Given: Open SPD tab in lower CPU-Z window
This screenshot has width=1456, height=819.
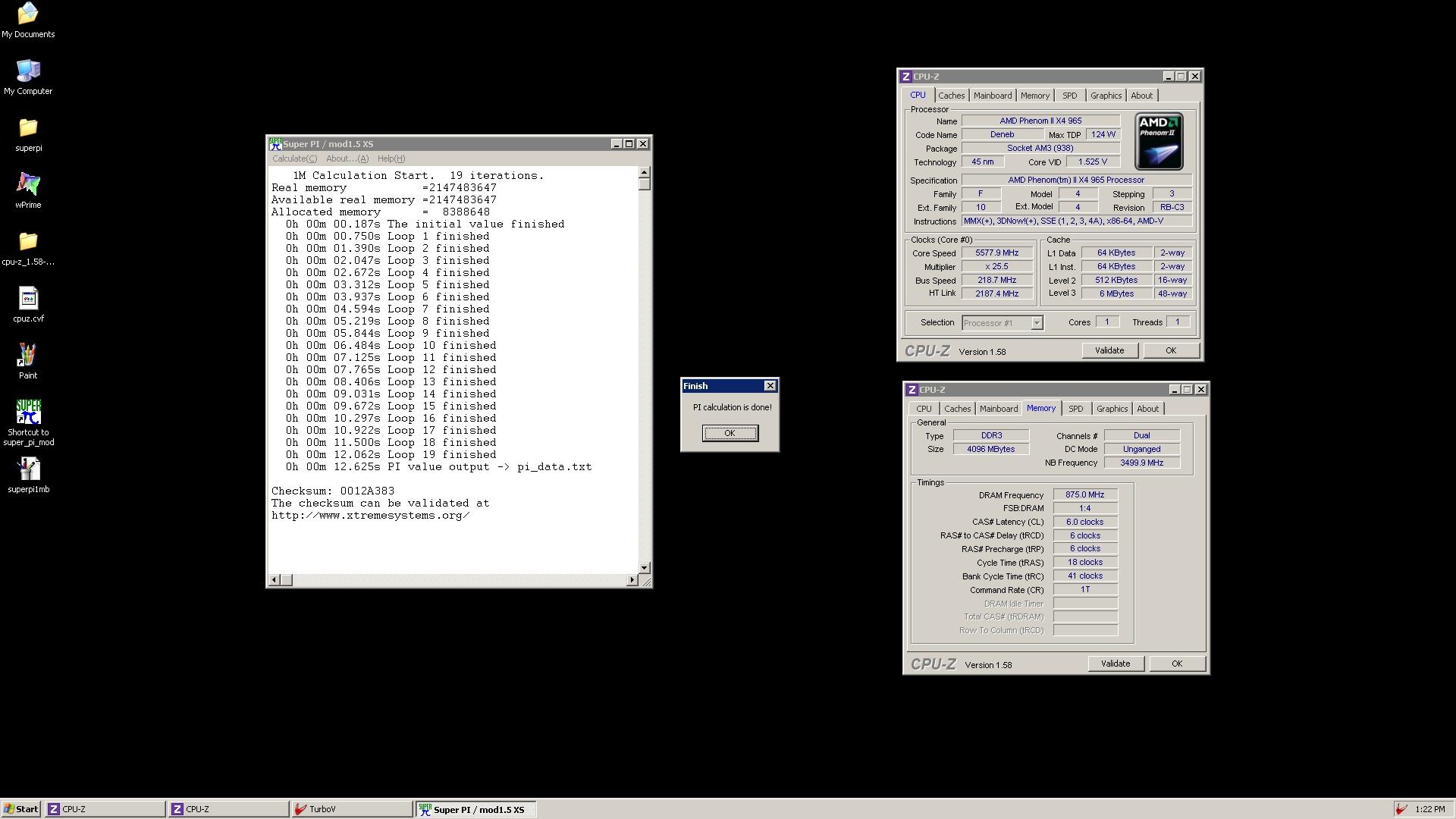Looking at the screenshot, I should 1075,409.
